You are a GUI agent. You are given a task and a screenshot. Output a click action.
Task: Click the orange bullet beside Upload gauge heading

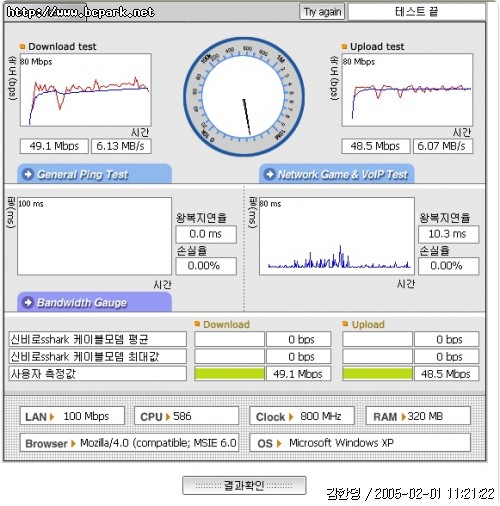point(345,324)
